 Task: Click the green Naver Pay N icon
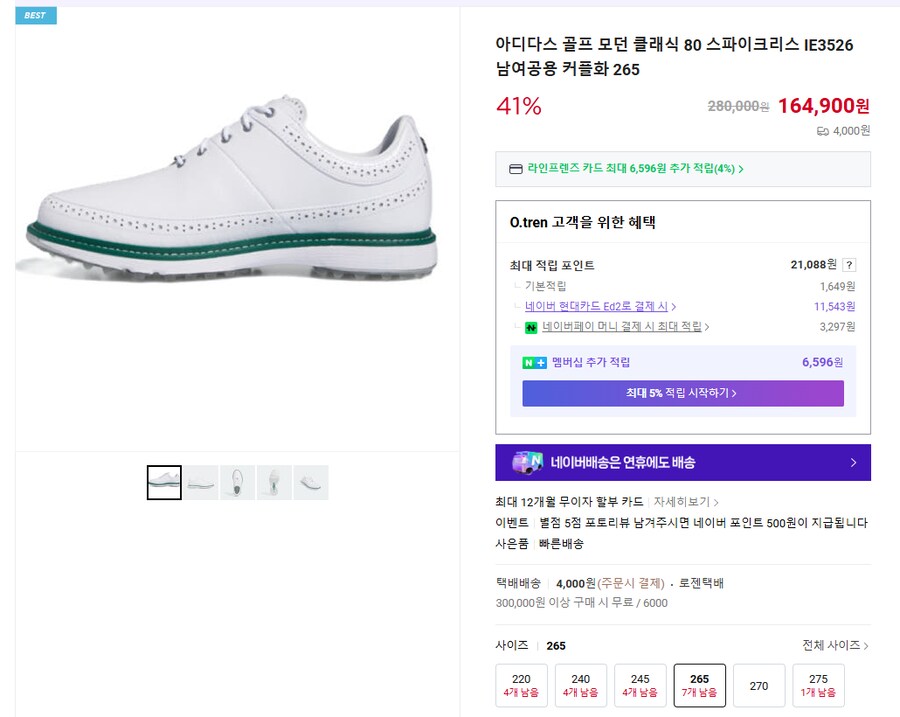[532, 327]
